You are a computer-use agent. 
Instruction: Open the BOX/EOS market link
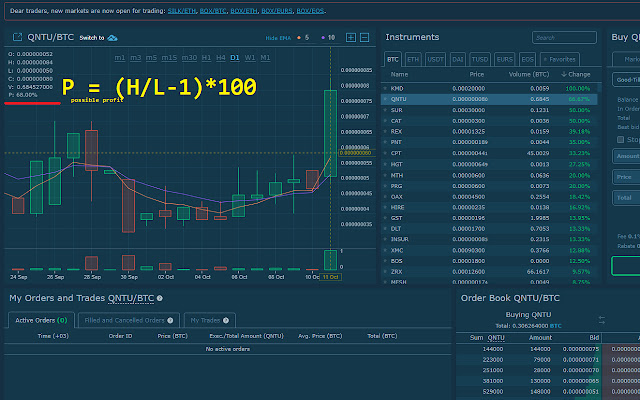point(310,11)
